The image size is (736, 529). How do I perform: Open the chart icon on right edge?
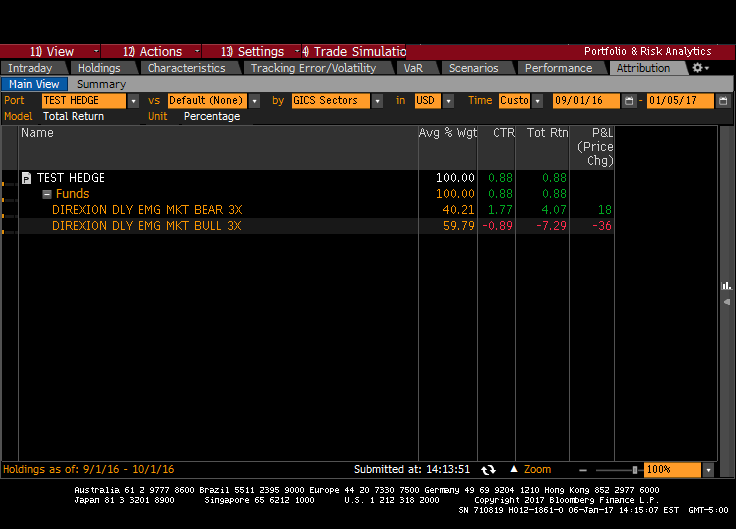[x=727, y=285]
